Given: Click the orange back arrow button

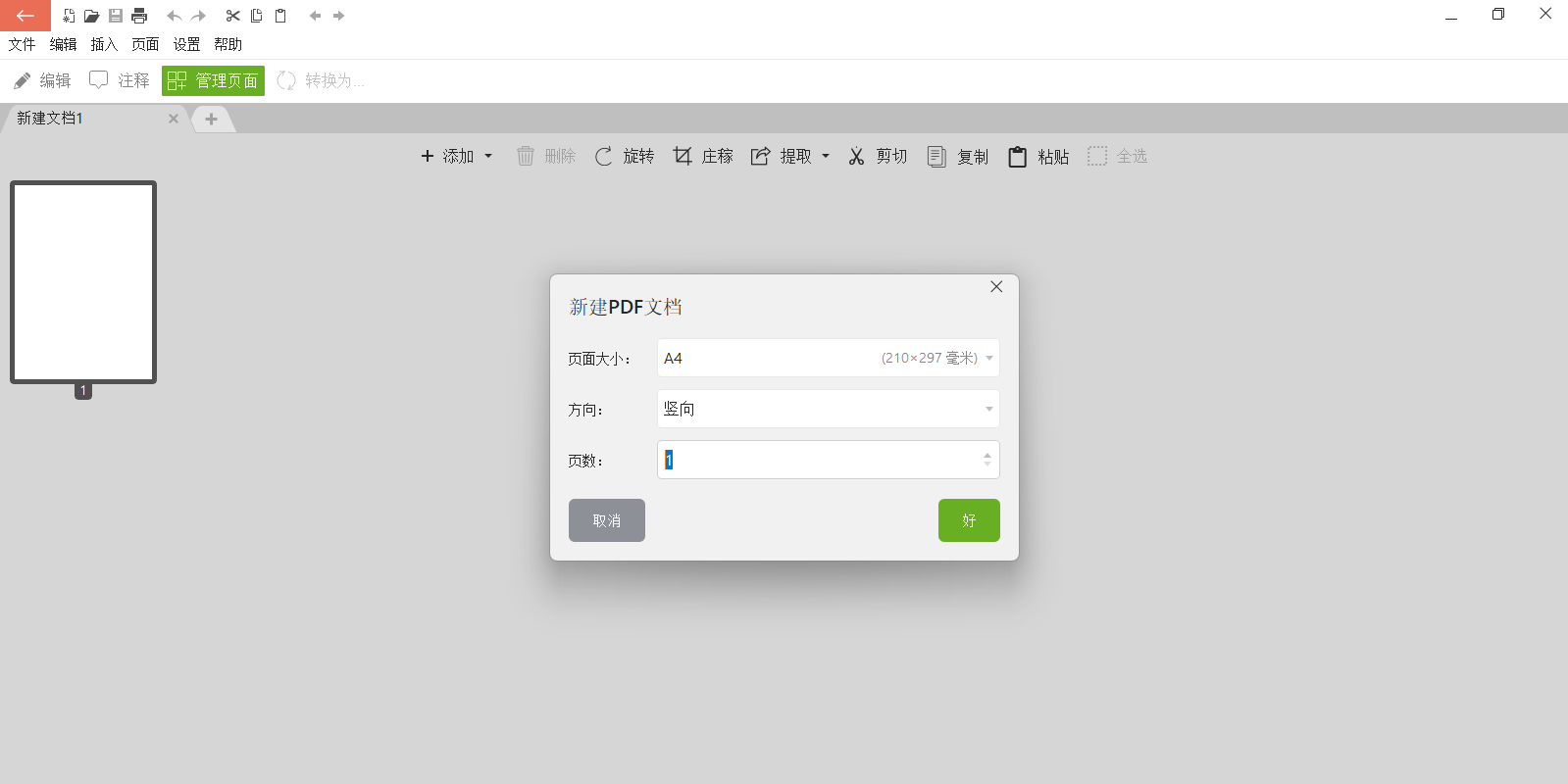Looking at the screenshot, I should (x=25, y=16).
